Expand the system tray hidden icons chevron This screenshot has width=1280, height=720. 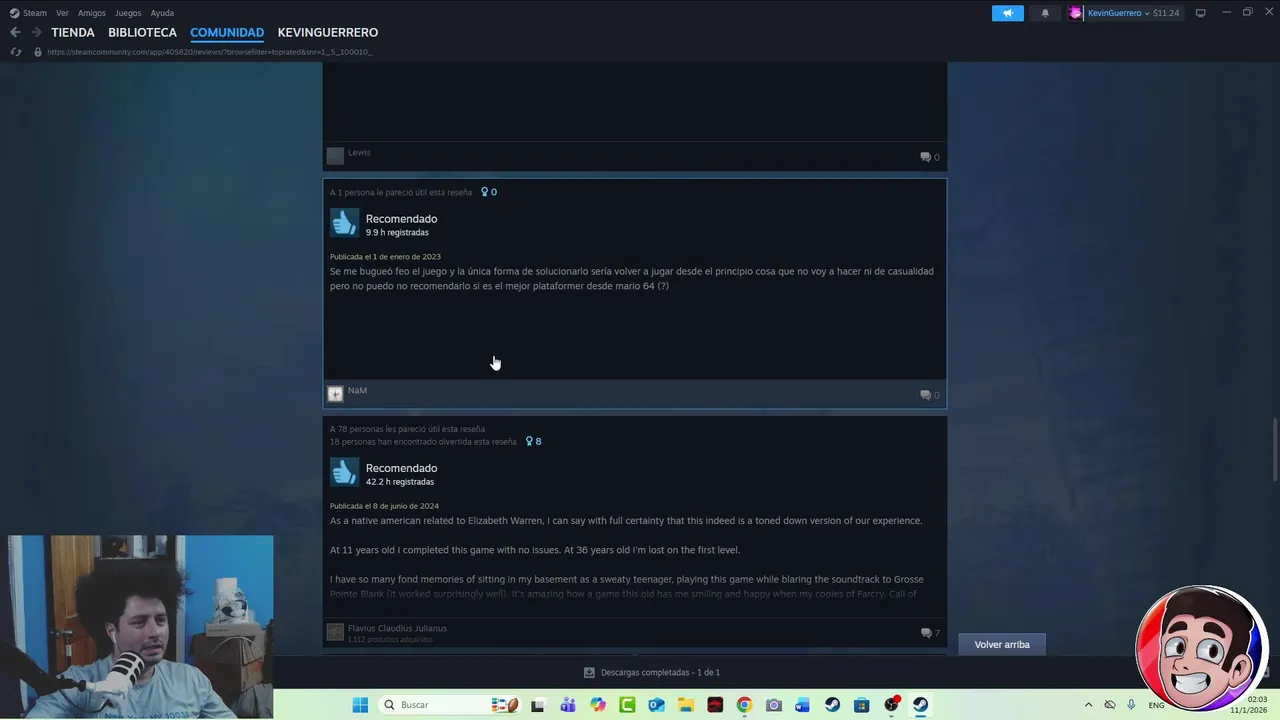coord(1088,705)
